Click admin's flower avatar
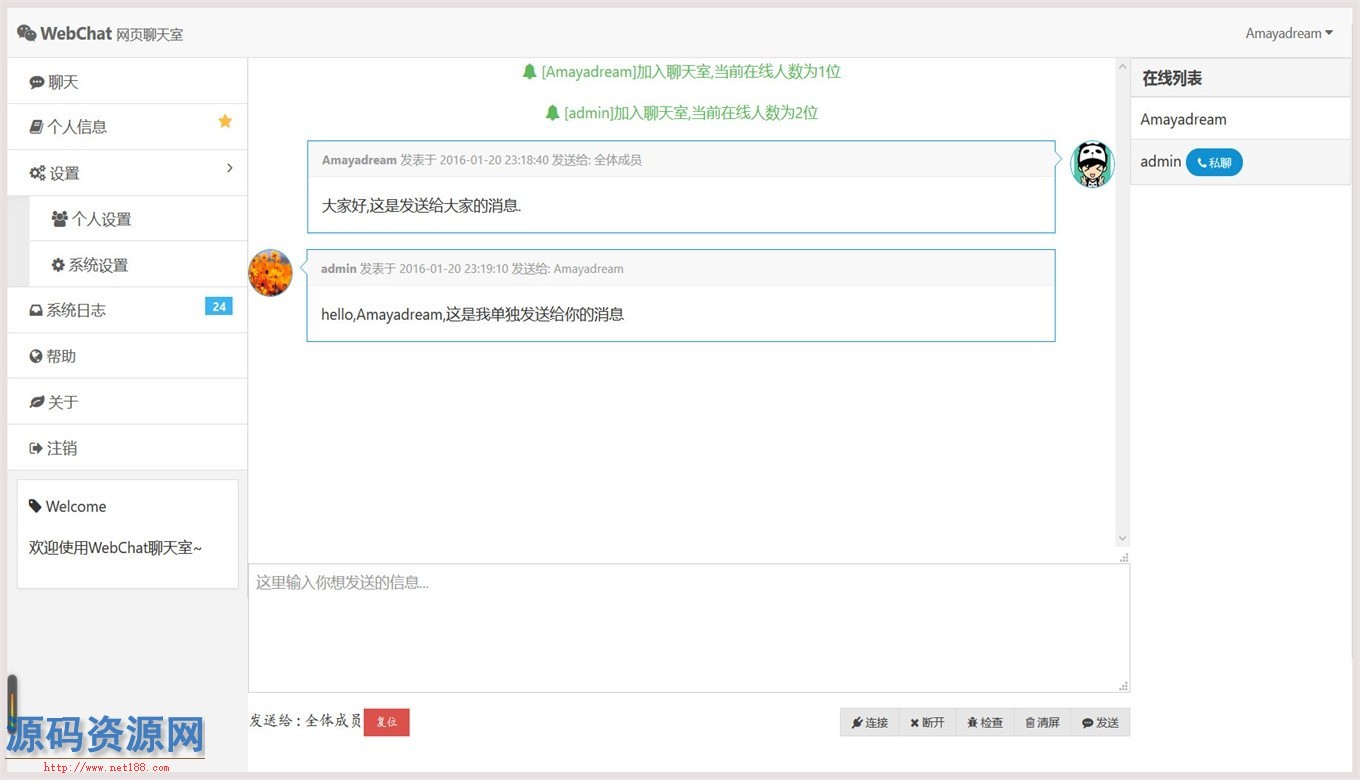 270,273
